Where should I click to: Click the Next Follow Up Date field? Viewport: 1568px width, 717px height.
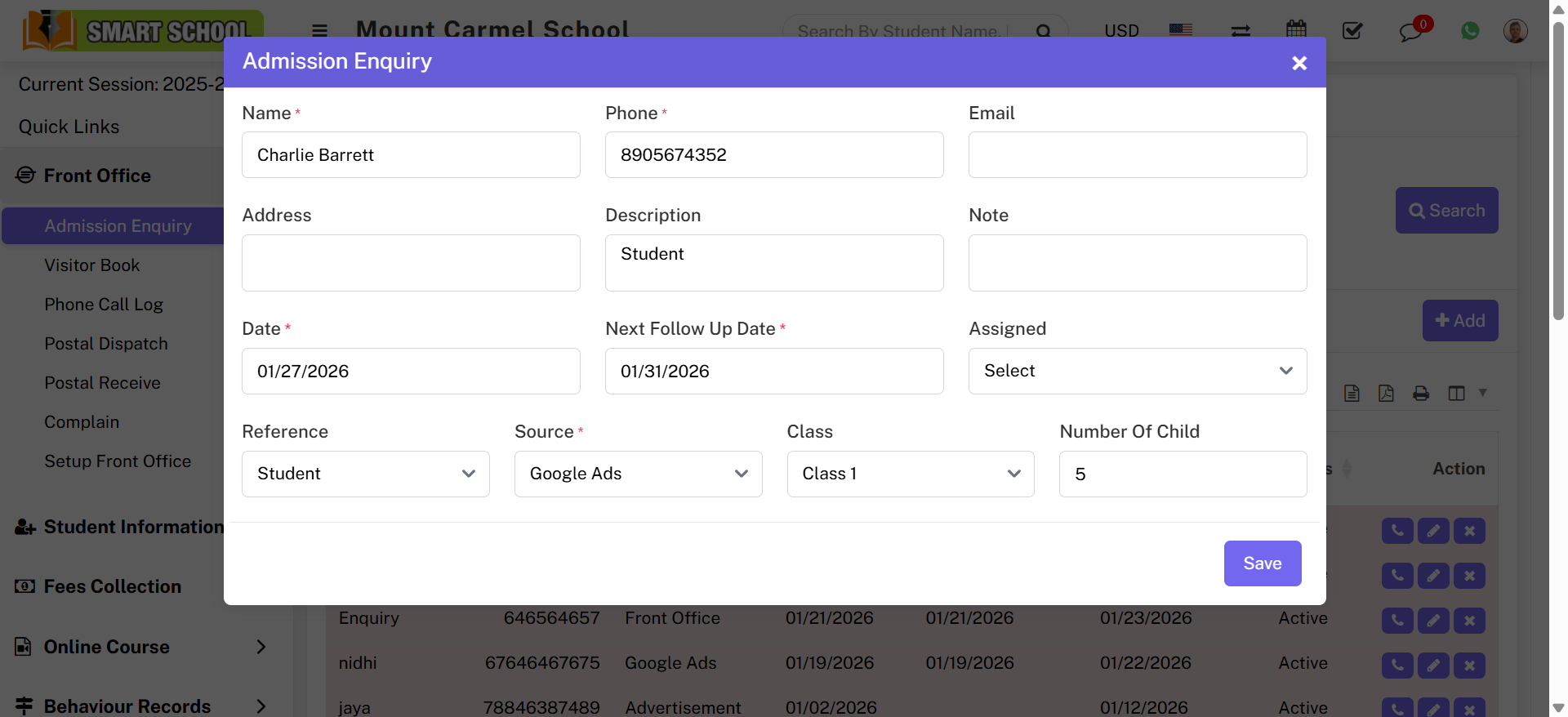[773, 372]
